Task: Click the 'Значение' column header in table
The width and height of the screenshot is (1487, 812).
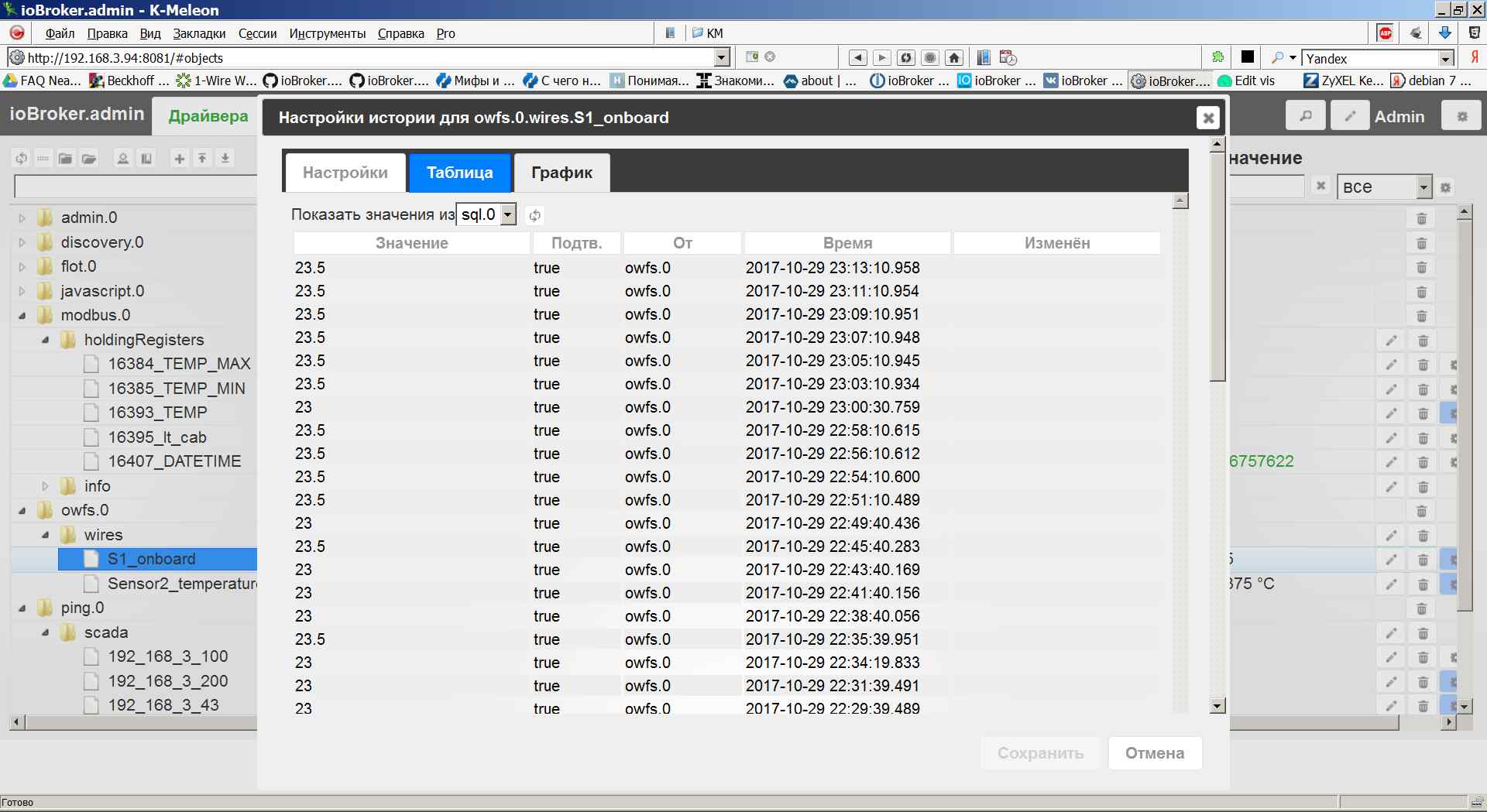Action: coord(412,243)
